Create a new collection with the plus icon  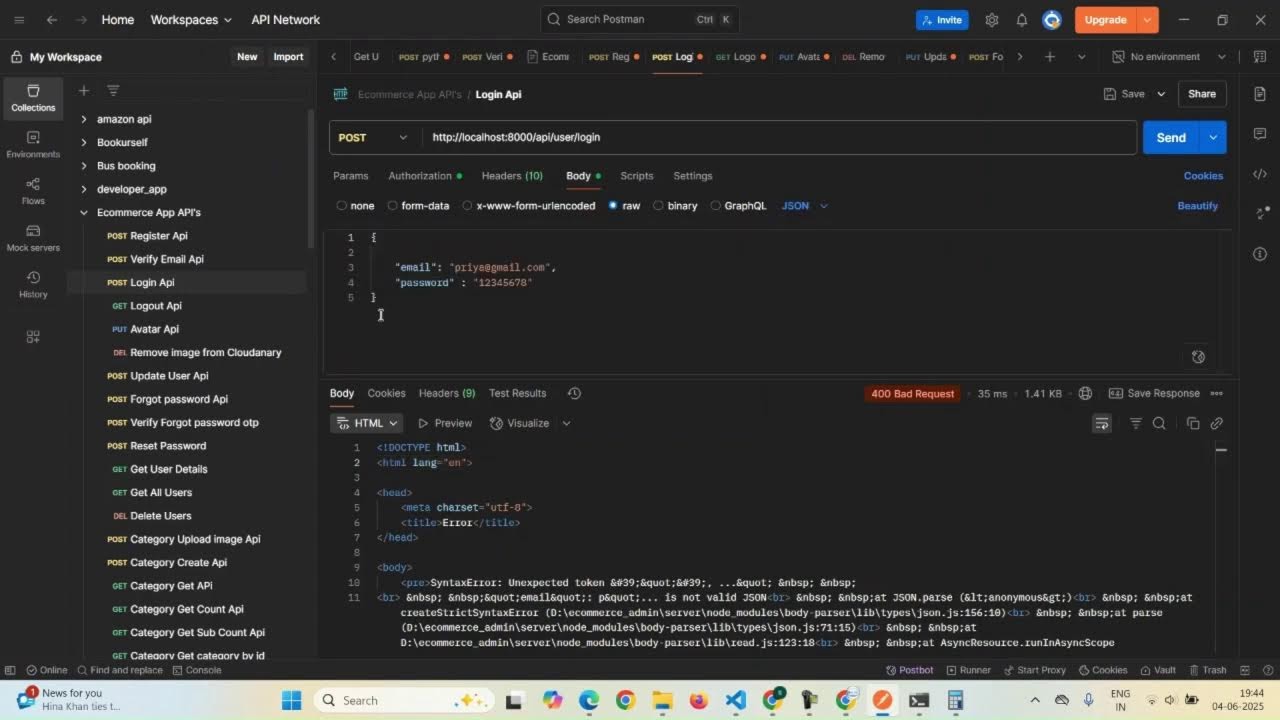pyautogui.click(x=84, y=91)
